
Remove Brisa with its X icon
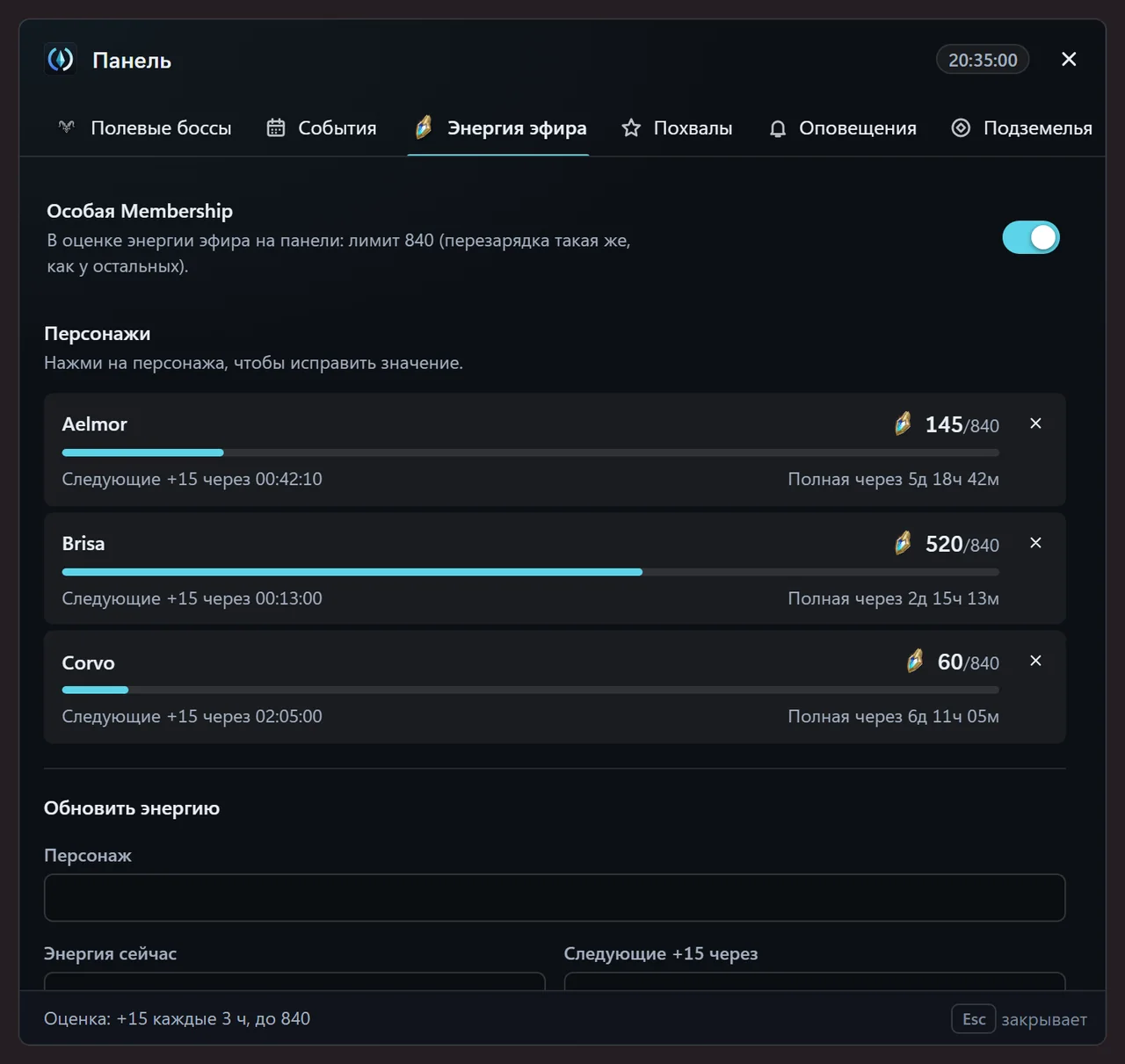(x=1035, y=543)
